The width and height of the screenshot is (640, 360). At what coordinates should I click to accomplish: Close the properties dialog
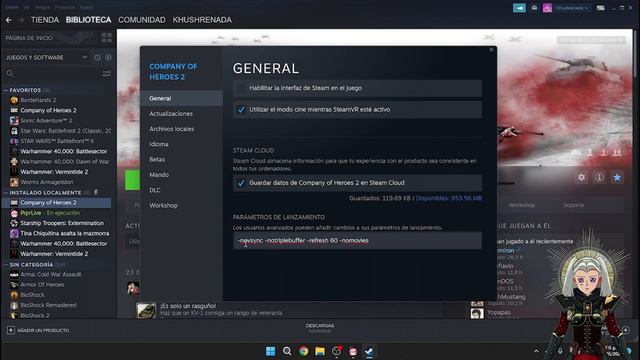491,50
